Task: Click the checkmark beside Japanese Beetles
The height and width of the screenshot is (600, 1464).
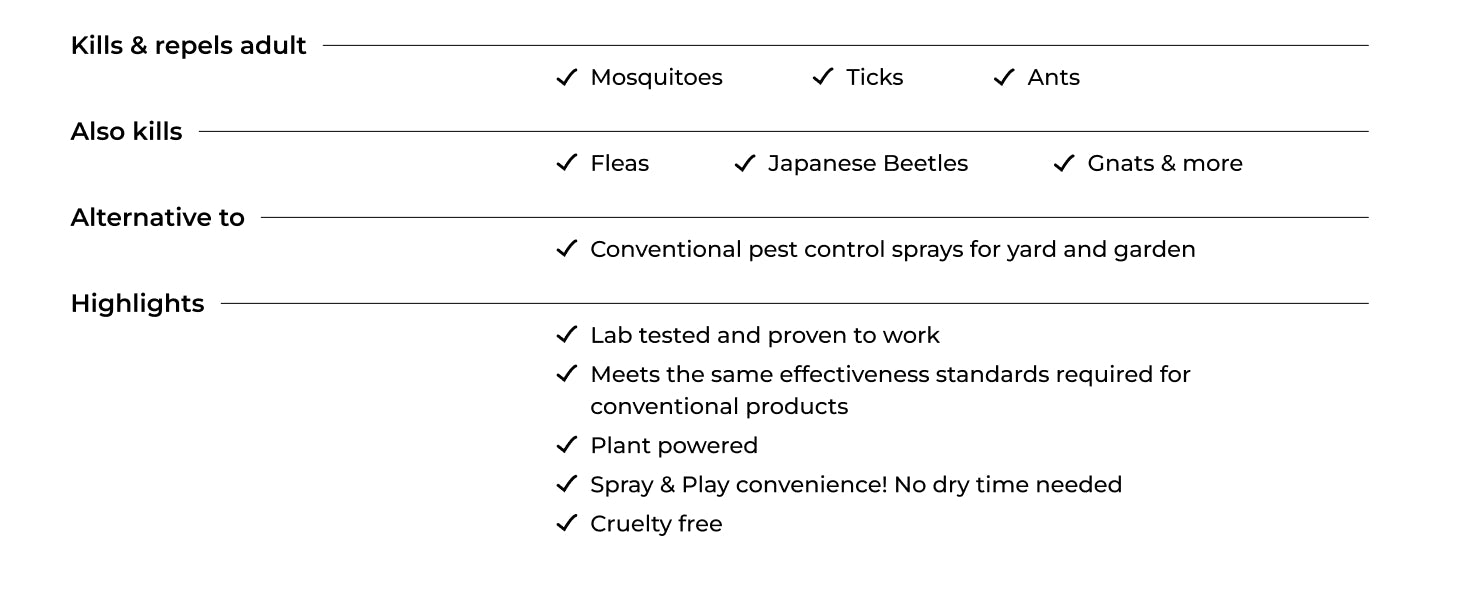Action: click(x=744, y=163)
